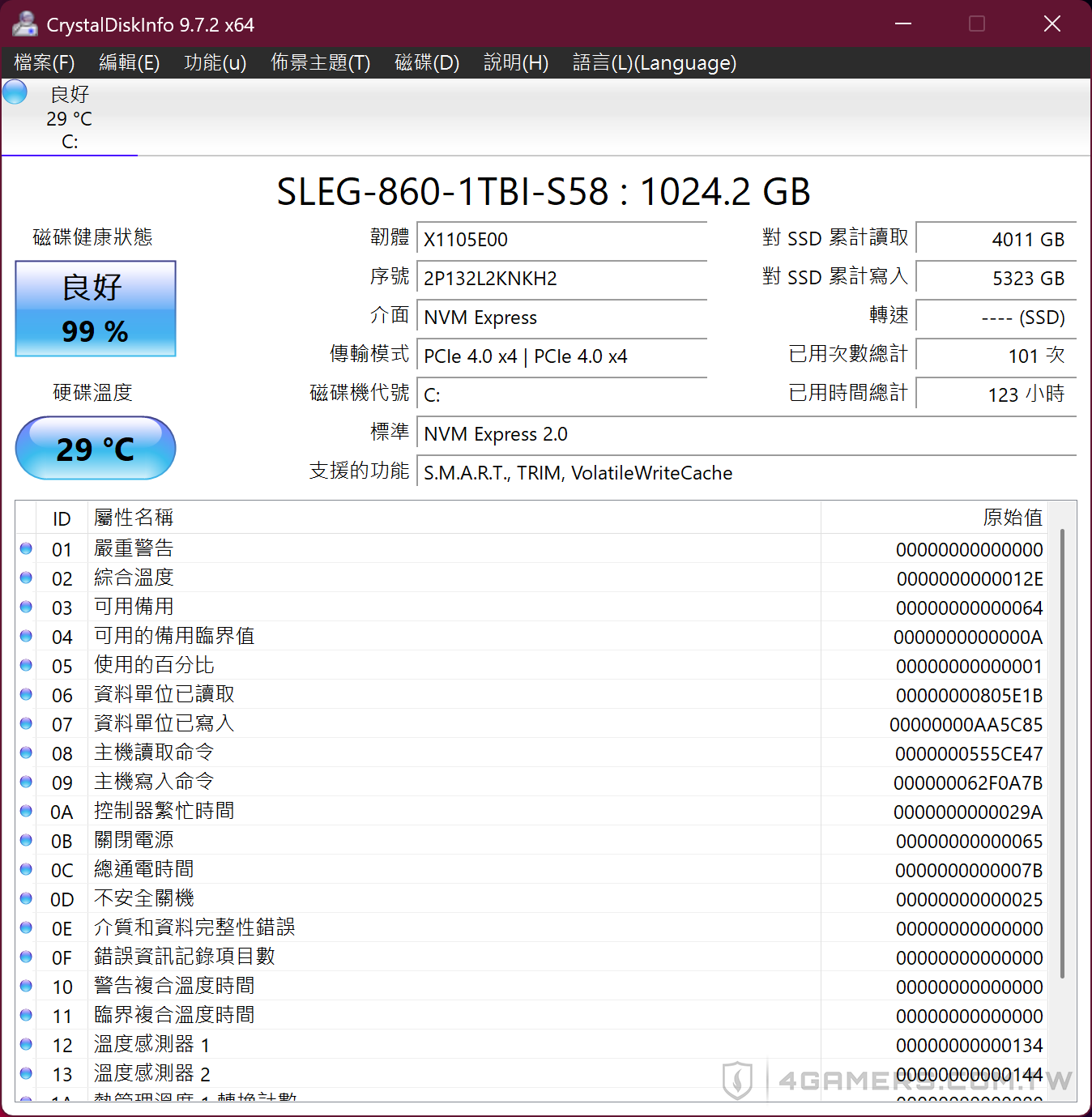Select the dot beside 溫度感測器 1
This screenshot has height=1117, width=1092.
(25, 1044)
